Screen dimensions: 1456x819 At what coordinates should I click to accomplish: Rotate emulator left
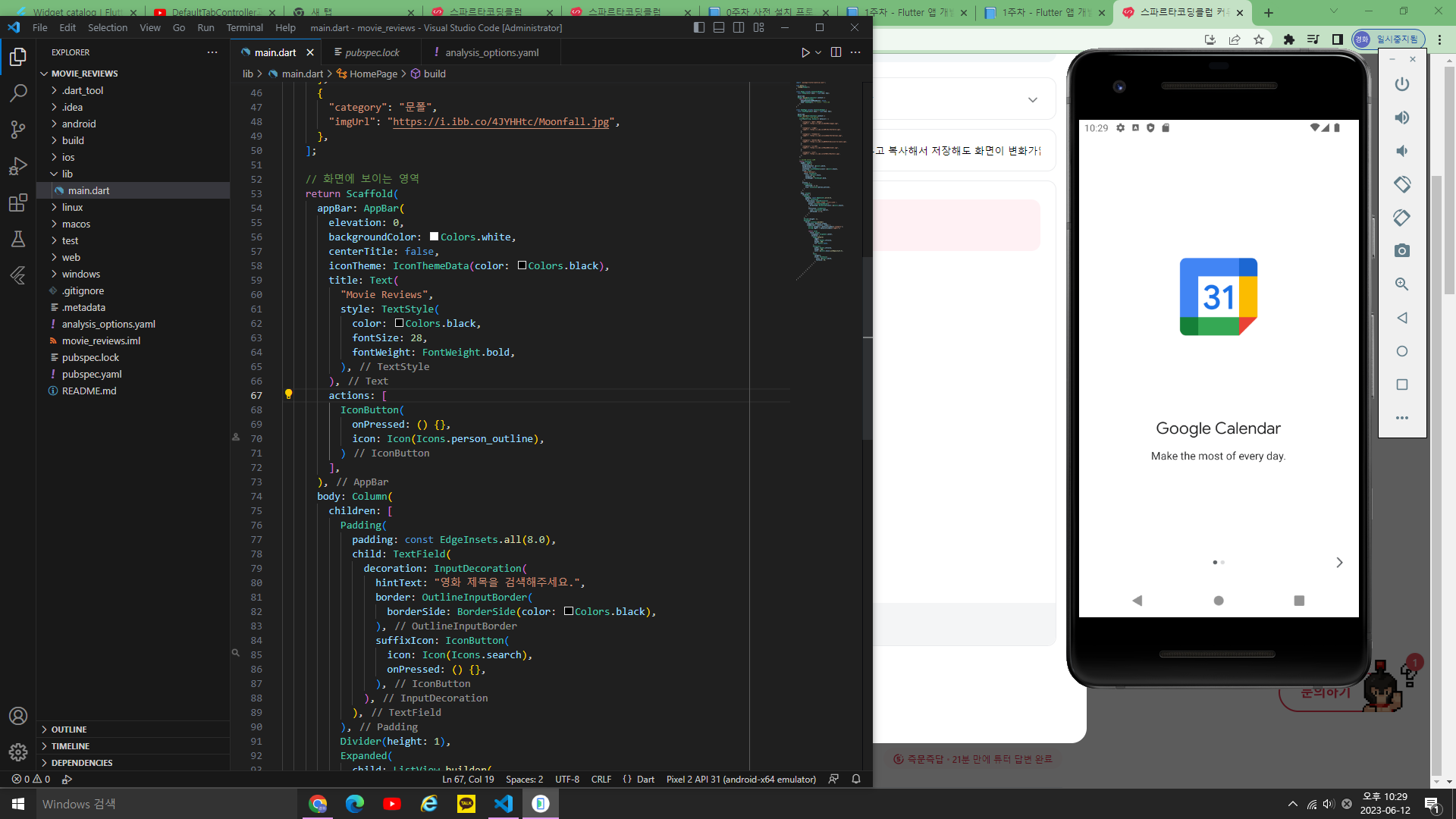click(1402, 184)
